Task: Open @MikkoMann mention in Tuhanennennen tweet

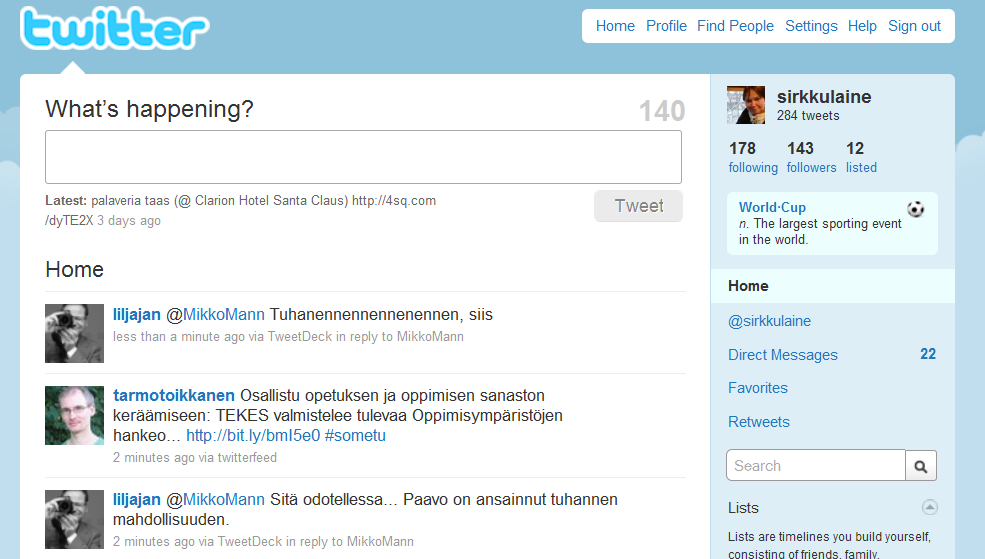Action: 215,315
